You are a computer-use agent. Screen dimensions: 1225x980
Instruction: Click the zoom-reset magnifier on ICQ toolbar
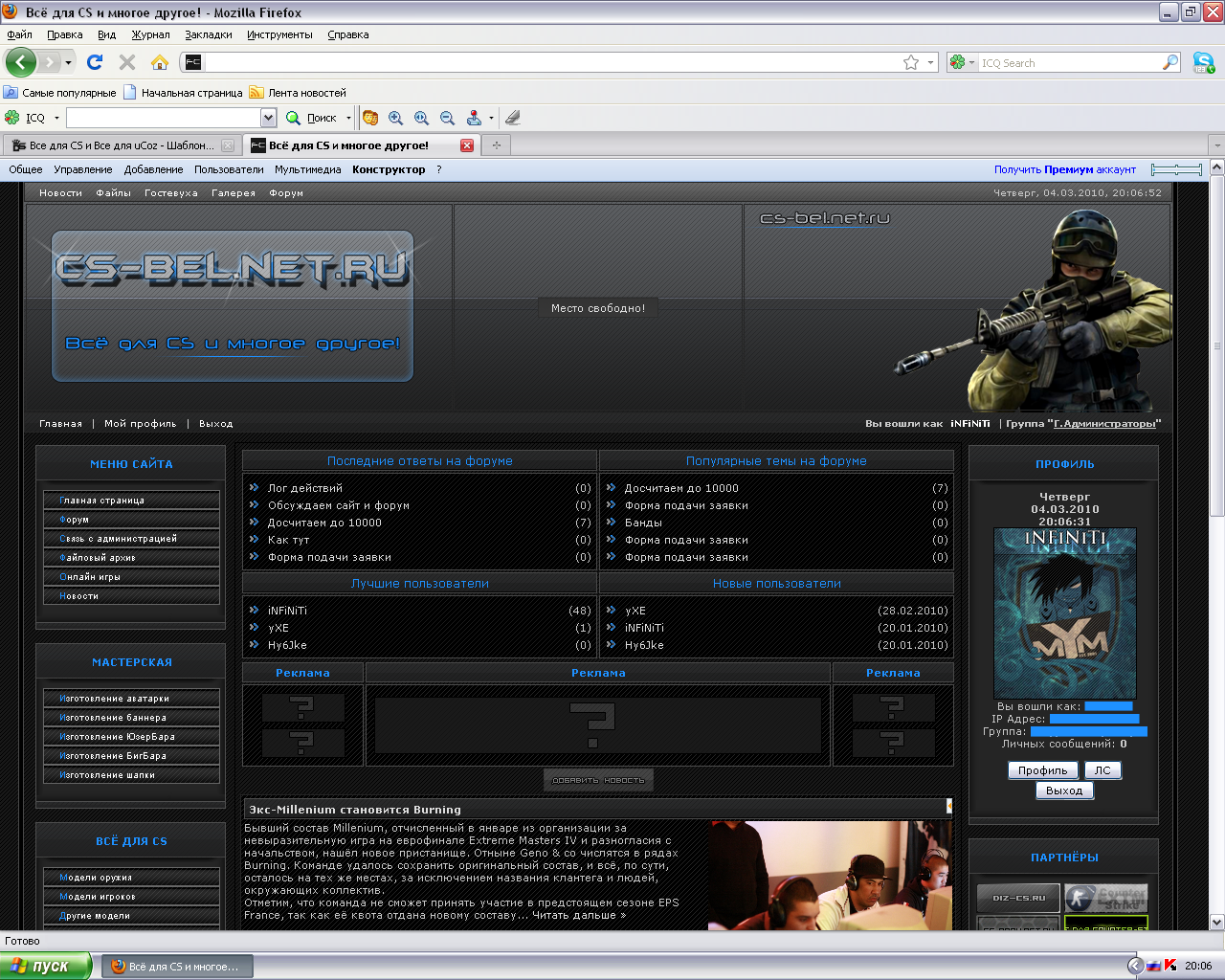tap(422, 118)
